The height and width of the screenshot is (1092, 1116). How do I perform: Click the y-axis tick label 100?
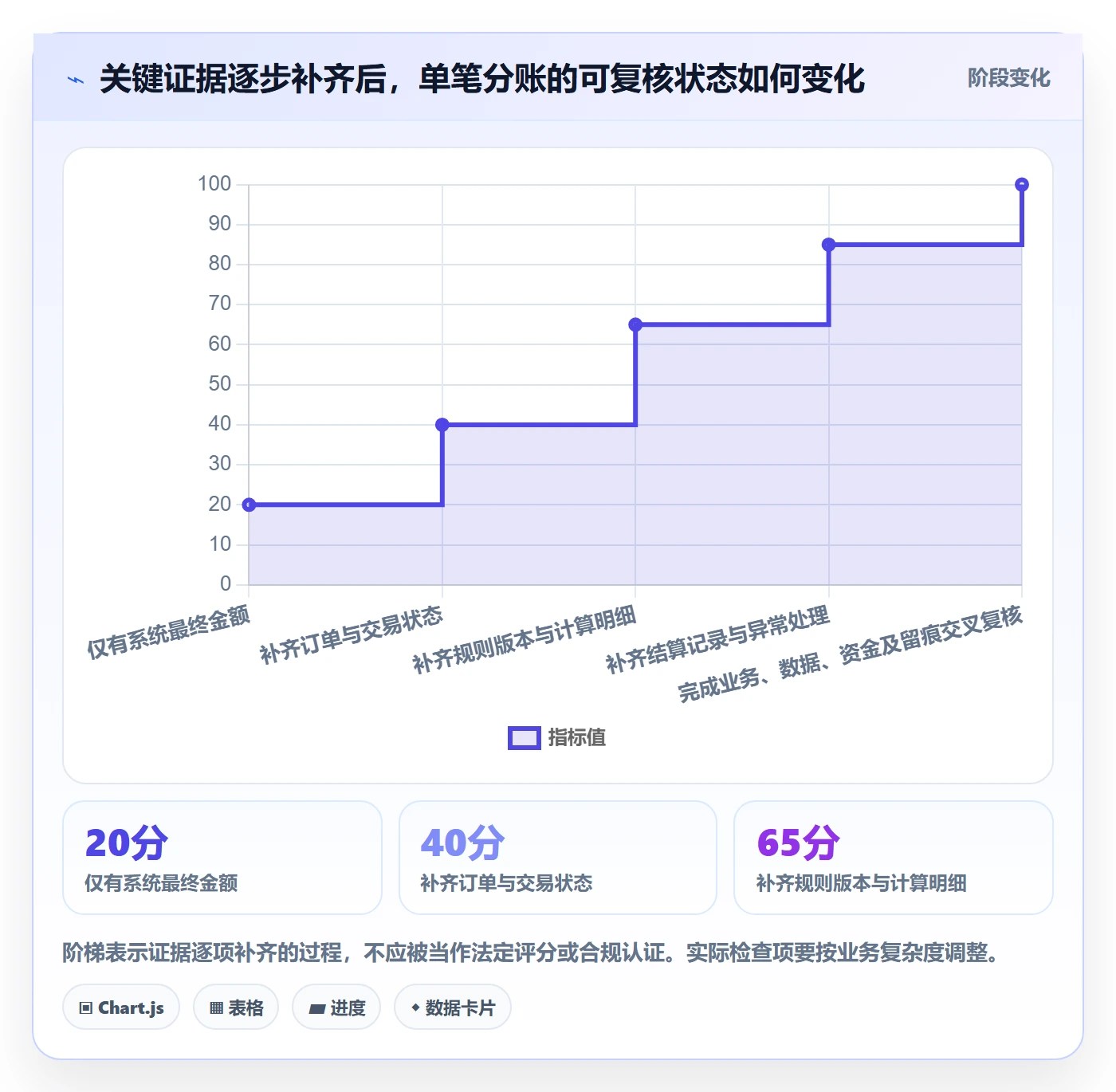coord(214,184)
